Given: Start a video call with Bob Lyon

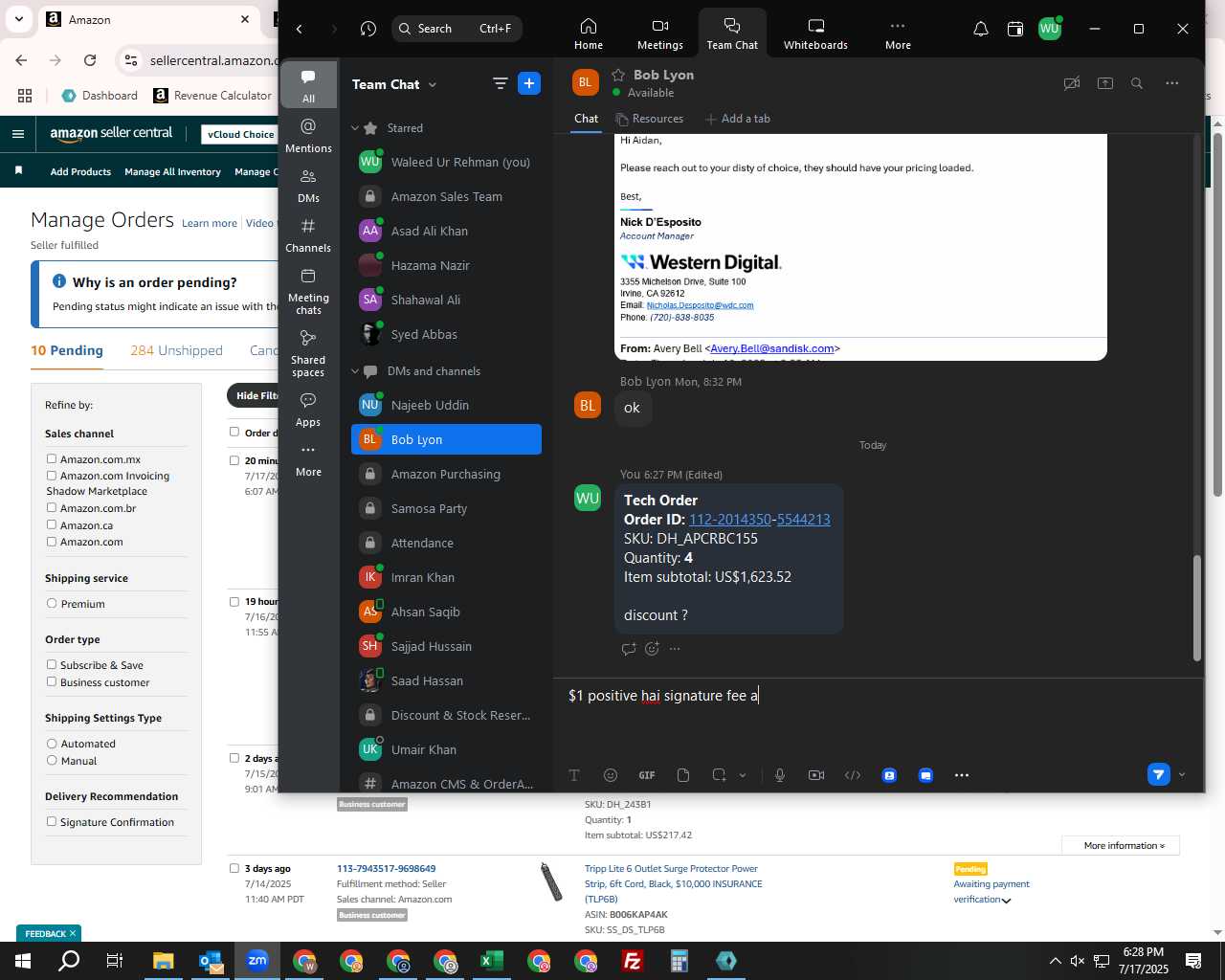Looking at the screenshot, I should [x=1072, y=83].
